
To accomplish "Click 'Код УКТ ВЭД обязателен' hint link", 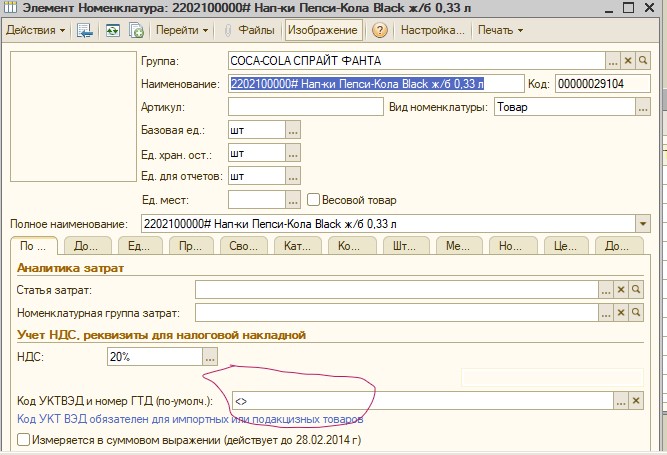I will (190, 419).
